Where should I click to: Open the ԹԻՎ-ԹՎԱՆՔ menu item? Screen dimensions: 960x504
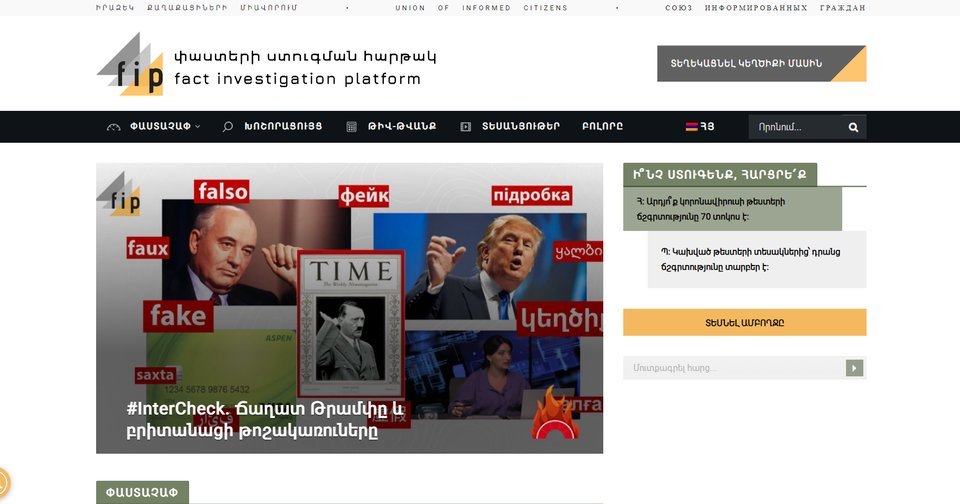pos(402,127)
